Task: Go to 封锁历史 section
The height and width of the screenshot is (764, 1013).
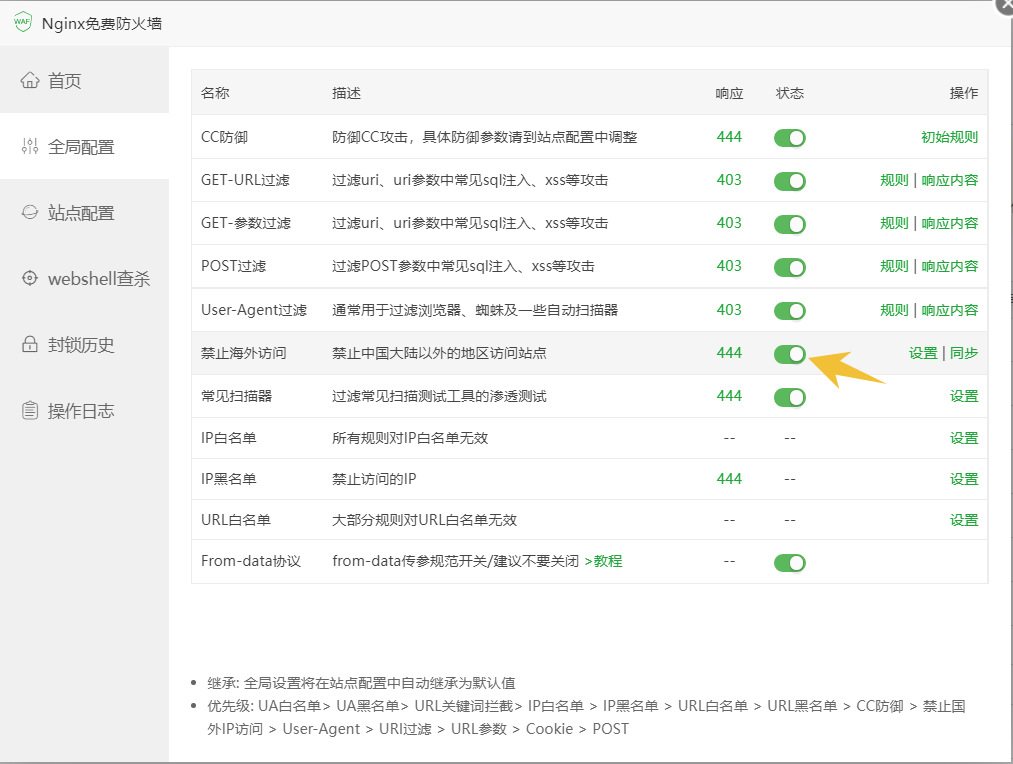Action: click(x=84, y=344)
